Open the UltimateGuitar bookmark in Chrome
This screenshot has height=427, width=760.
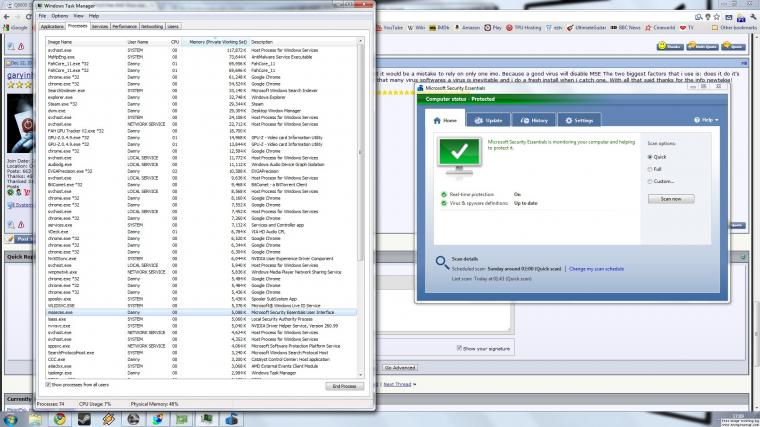point(586,28)
